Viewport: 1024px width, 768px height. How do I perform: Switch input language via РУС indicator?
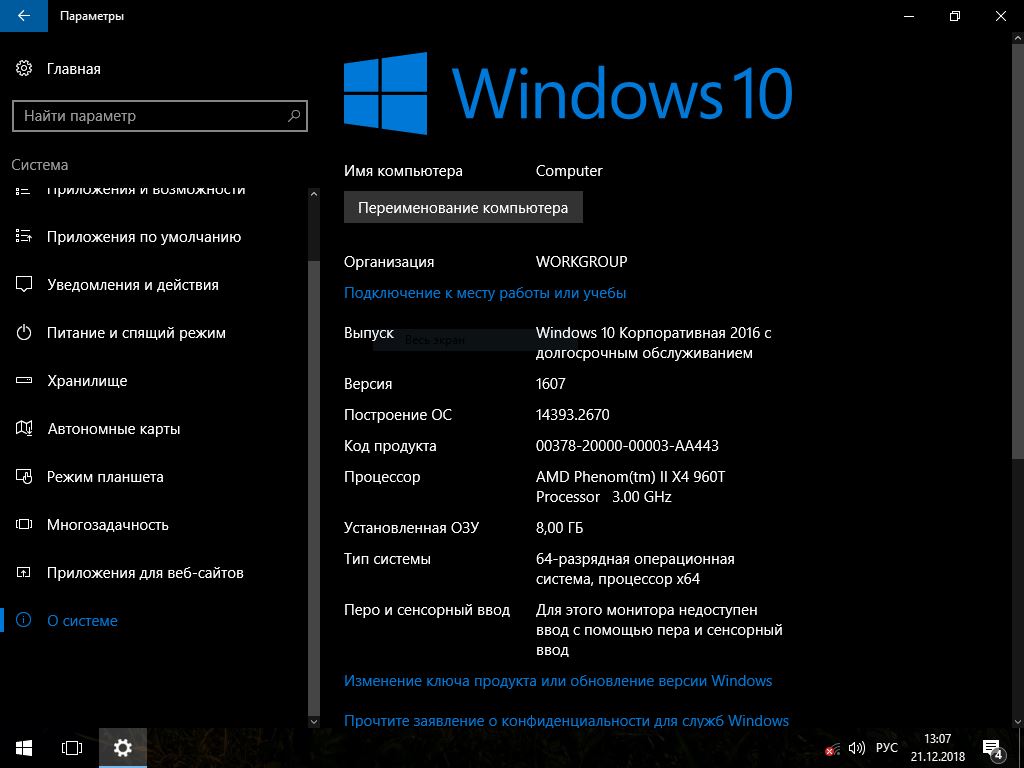[x=887, y=748]
